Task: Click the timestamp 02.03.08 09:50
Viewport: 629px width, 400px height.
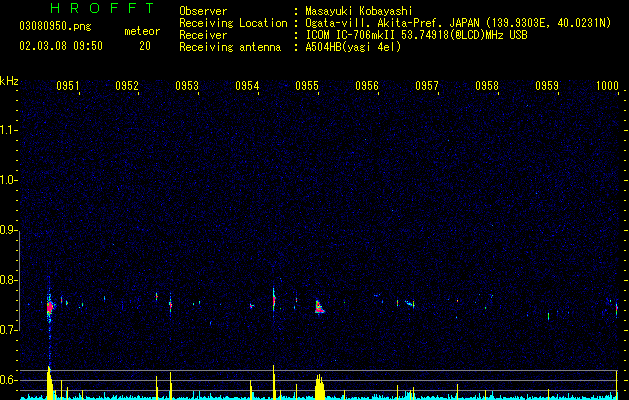Action: pos(61,46)
